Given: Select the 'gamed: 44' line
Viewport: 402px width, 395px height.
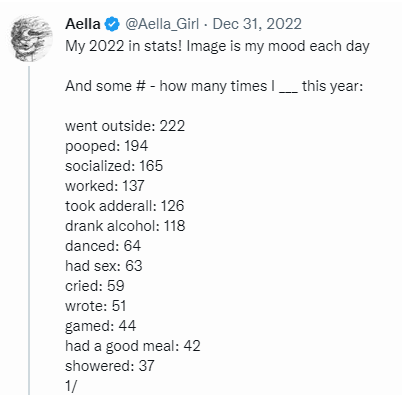Looking at the screenshot, I should 100,326.
